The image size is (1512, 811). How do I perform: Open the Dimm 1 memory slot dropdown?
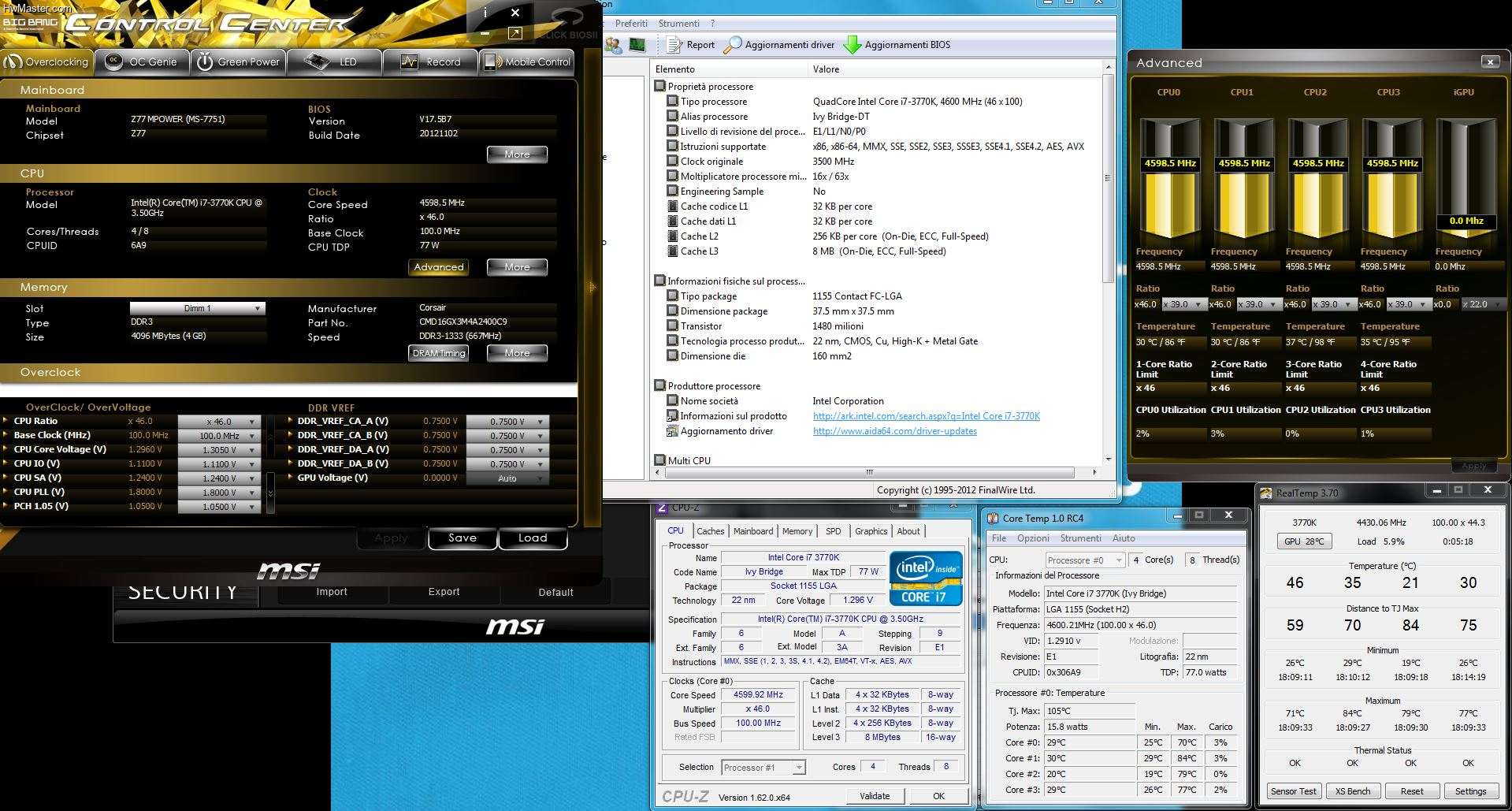198,308
